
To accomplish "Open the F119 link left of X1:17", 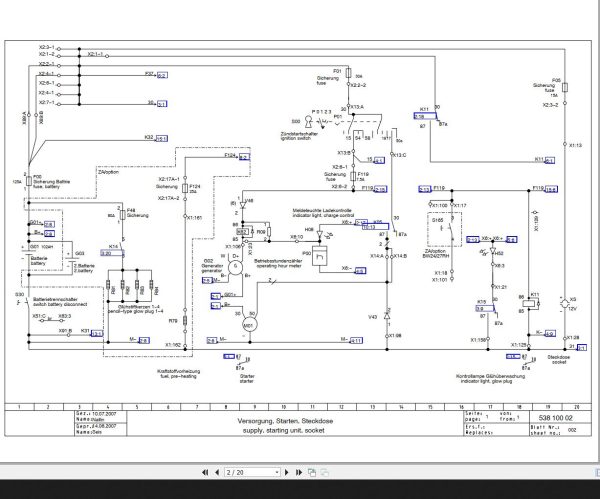I will click(x=425, y=189).
